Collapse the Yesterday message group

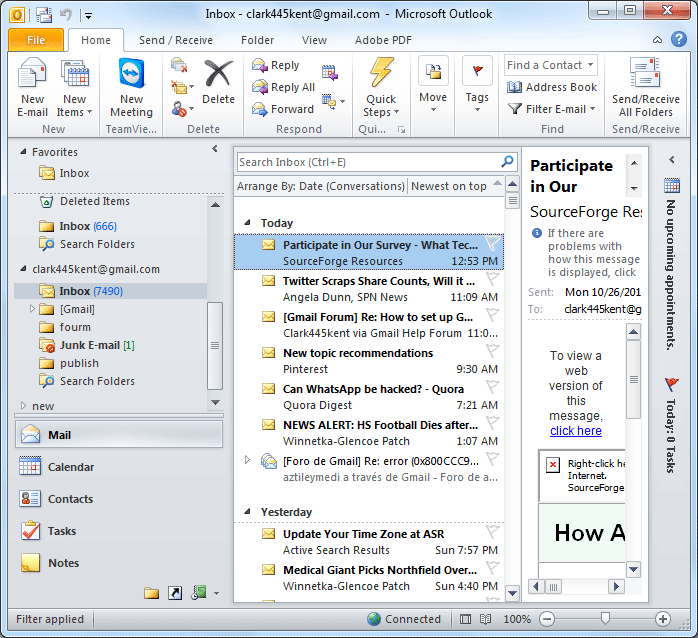click(x=247, y=512)
